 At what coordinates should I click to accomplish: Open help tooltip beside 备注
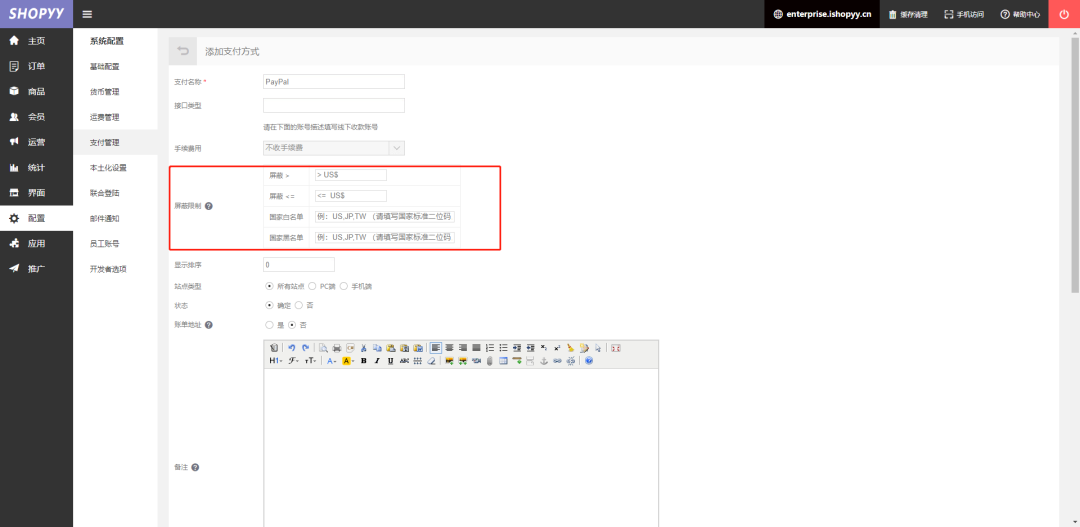click(195, 467)
